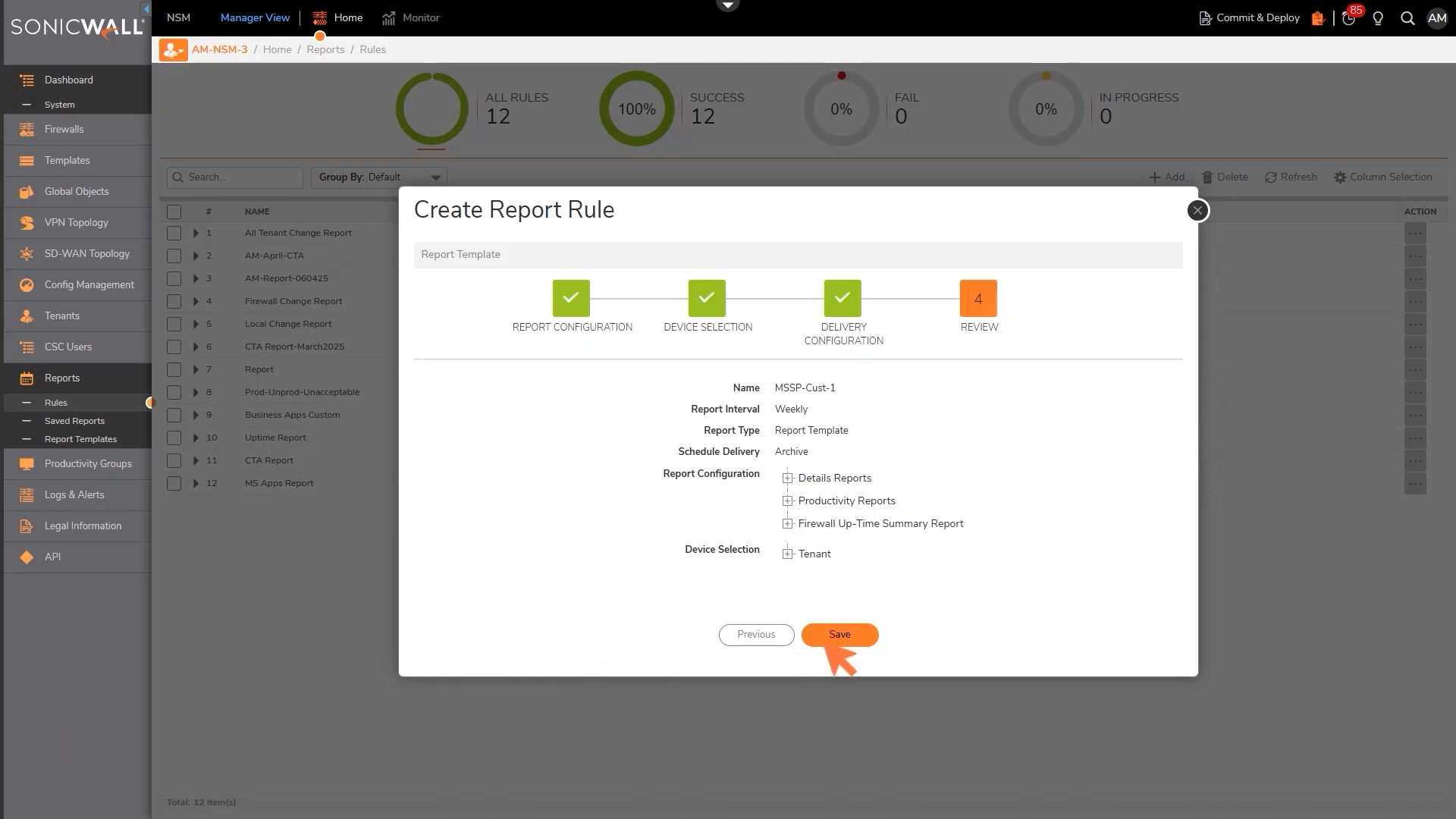Screen dimensions: 1456x819
Task: Select the checkbox beside Uptime Report
Action: [x=174, y=438]
